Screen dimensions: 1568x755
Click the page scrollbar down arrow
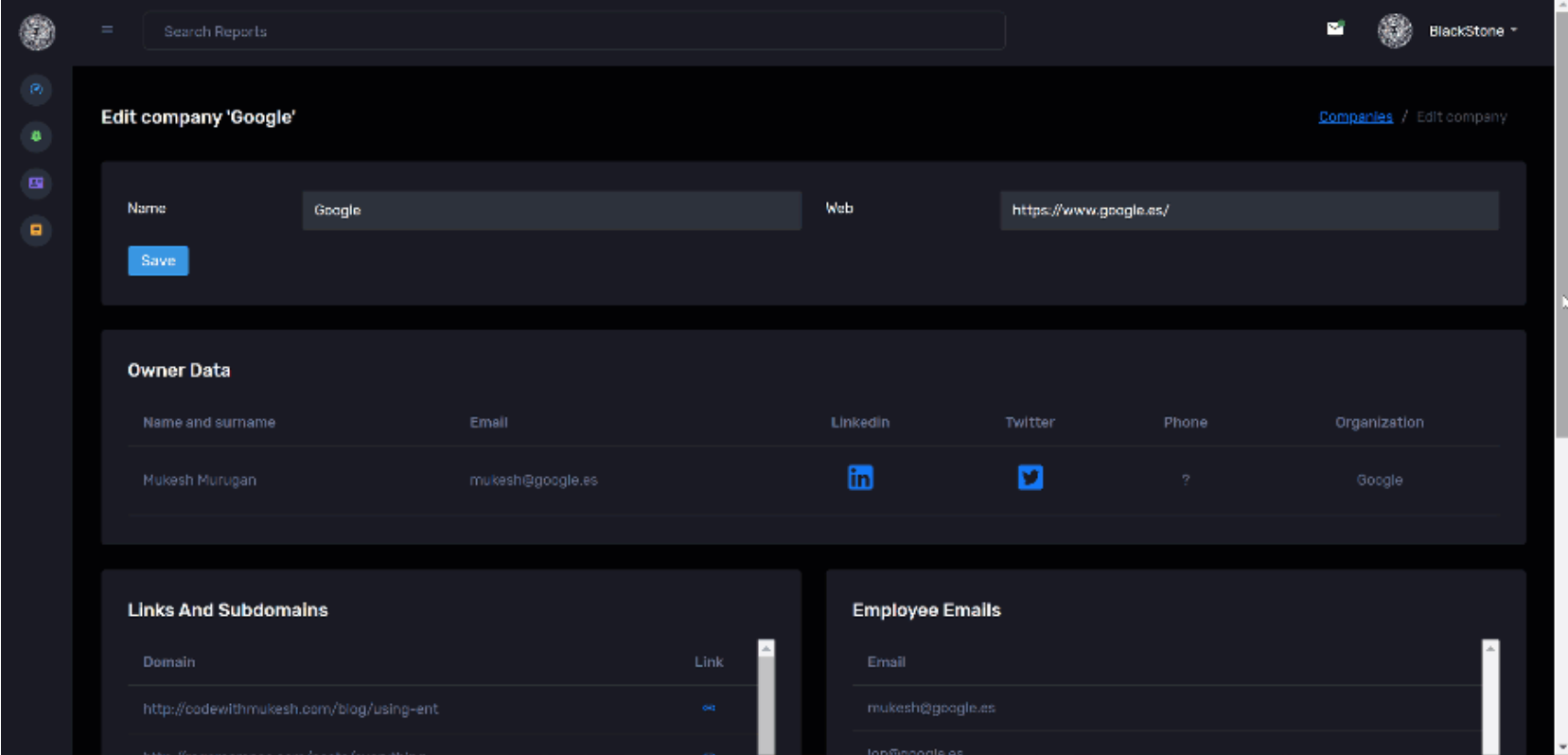pyautogui.click(x=1560, y=747)
